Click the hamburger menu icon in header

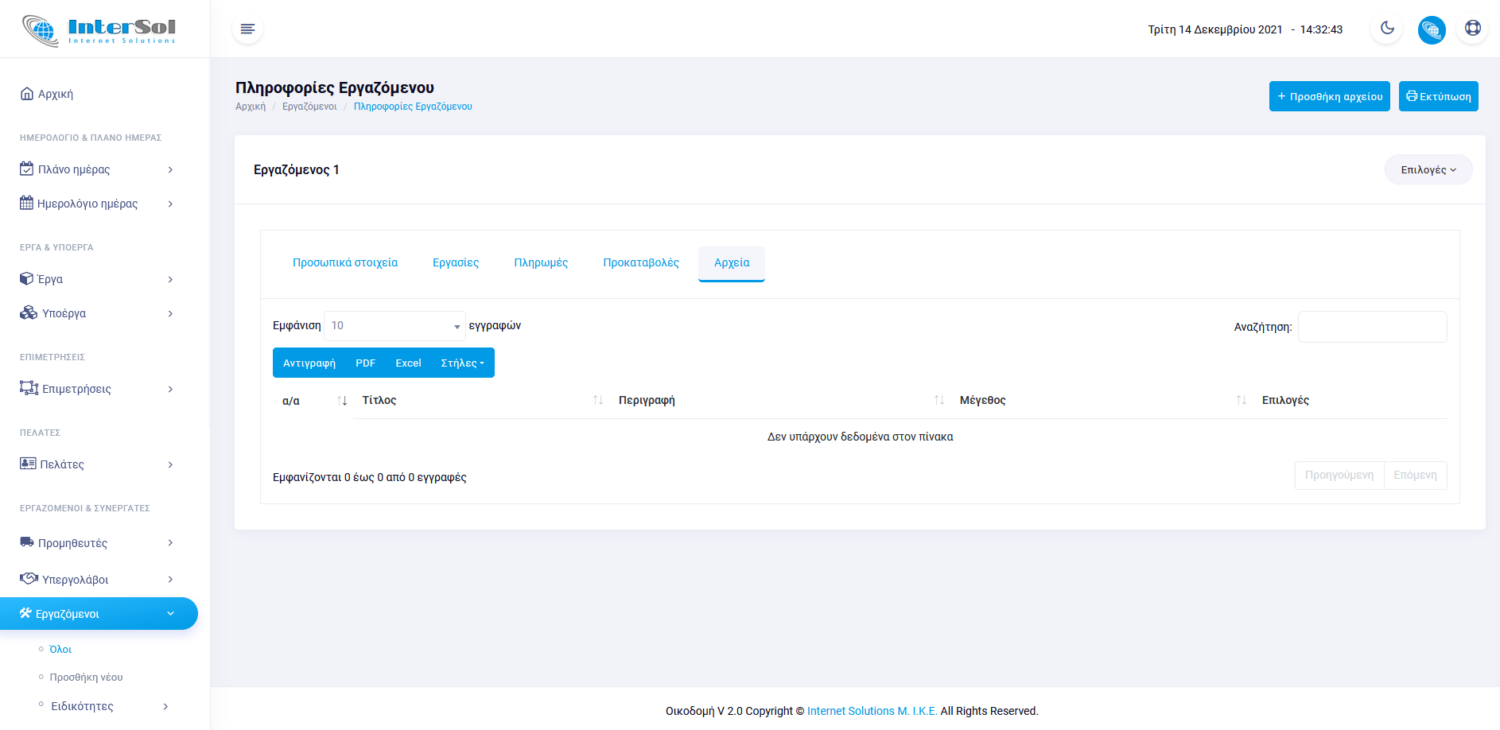coord(248,29)
